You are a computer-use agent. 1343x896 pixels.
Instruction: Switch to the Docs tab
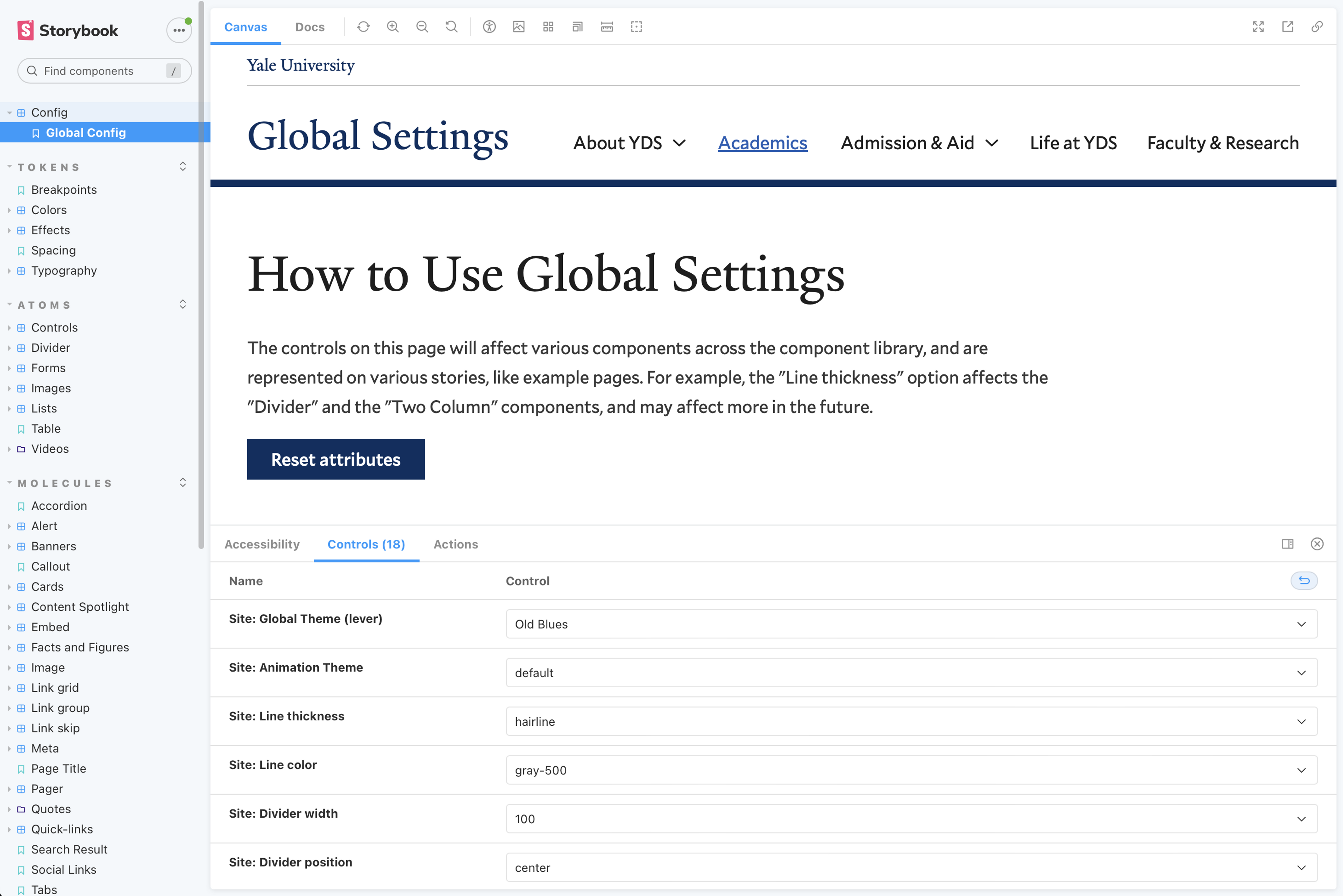(309, 27)
